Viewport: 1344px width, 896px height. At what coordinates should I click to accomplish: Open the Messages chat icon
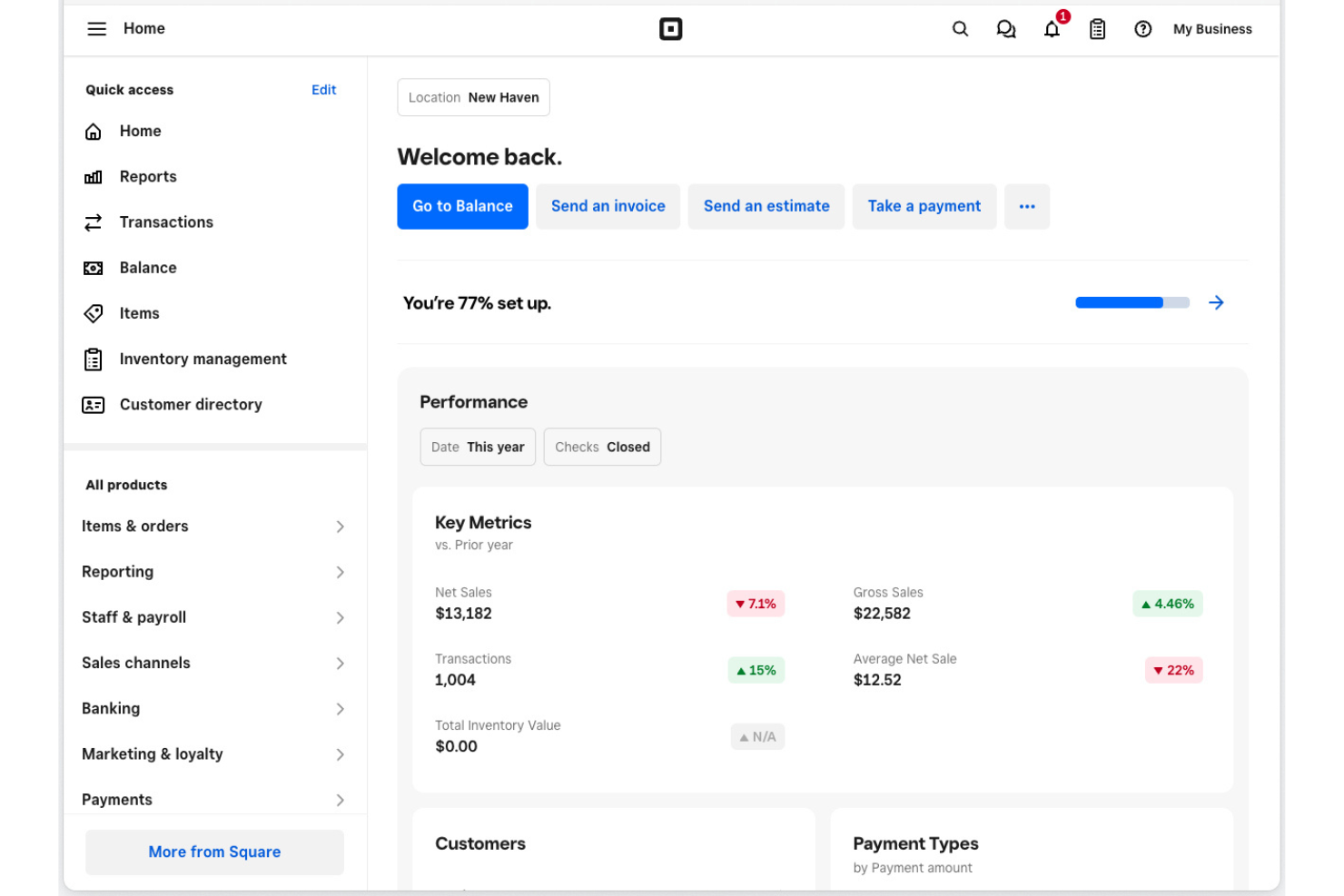click(x=1005, y=28)
